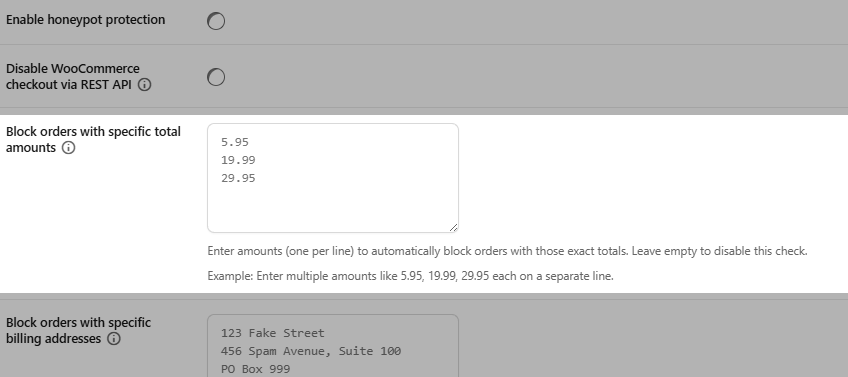This screenshot has height=377, width=848.
Task: Click '456 Spam Avenue, Suite 100' line
Action: (x=311, y=351)
